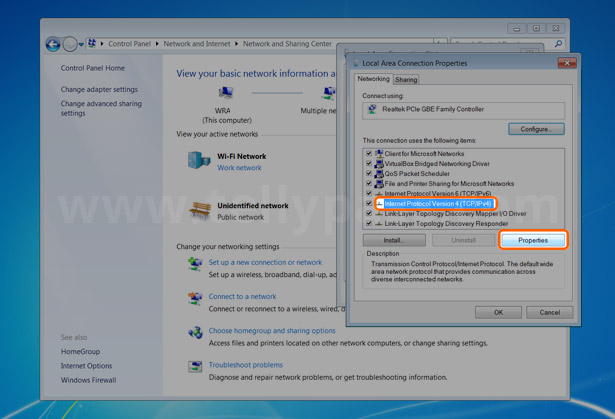Open Set up a new connection or network
This screenshot has width=615, height=419.
[x=265, y=262]
